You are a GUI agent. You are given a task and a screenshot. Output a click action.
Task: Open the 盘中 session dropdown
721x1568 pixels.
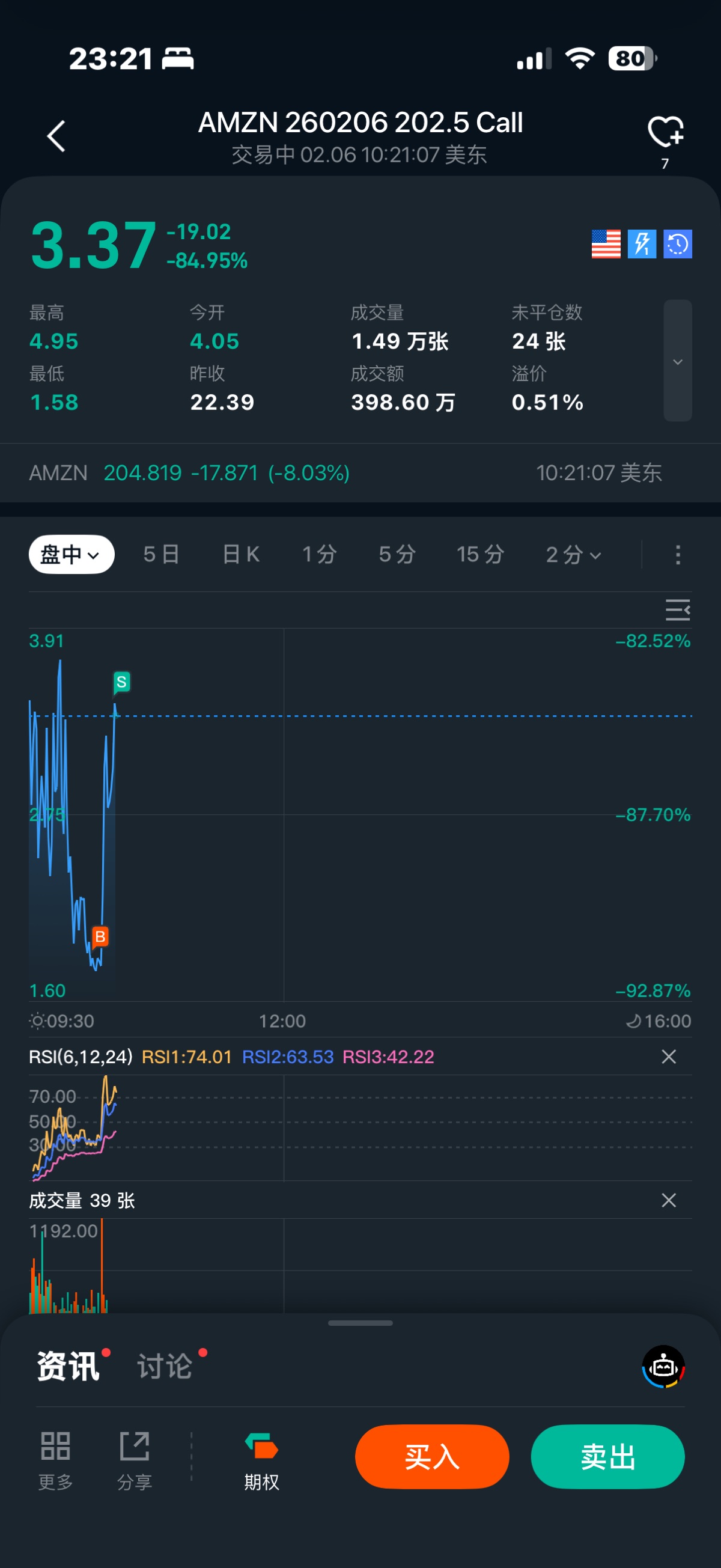coord(71,555)
